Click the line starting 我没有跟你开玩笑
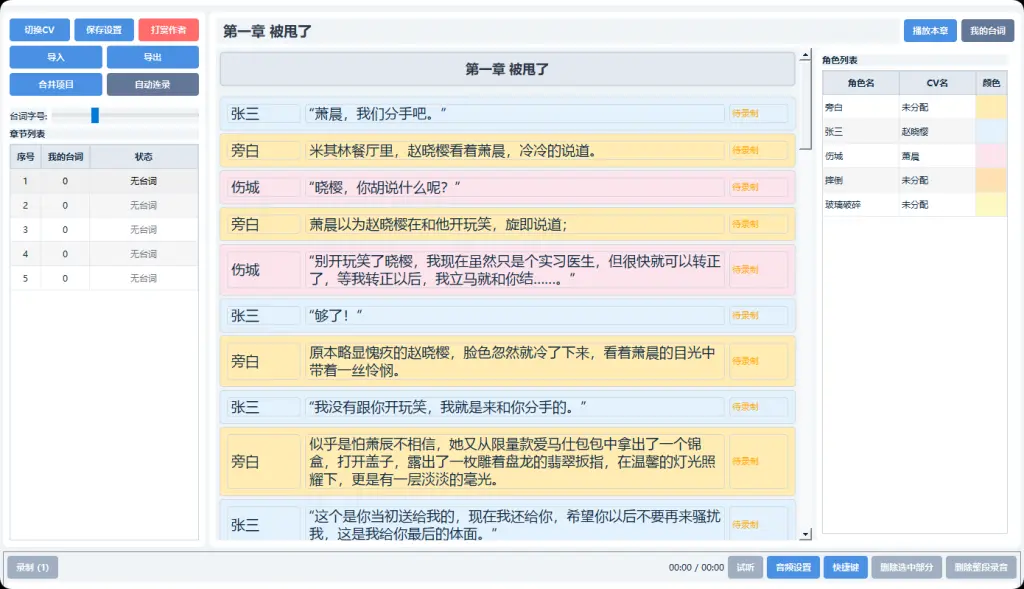 pyautogui.click(x=515, y=407)
